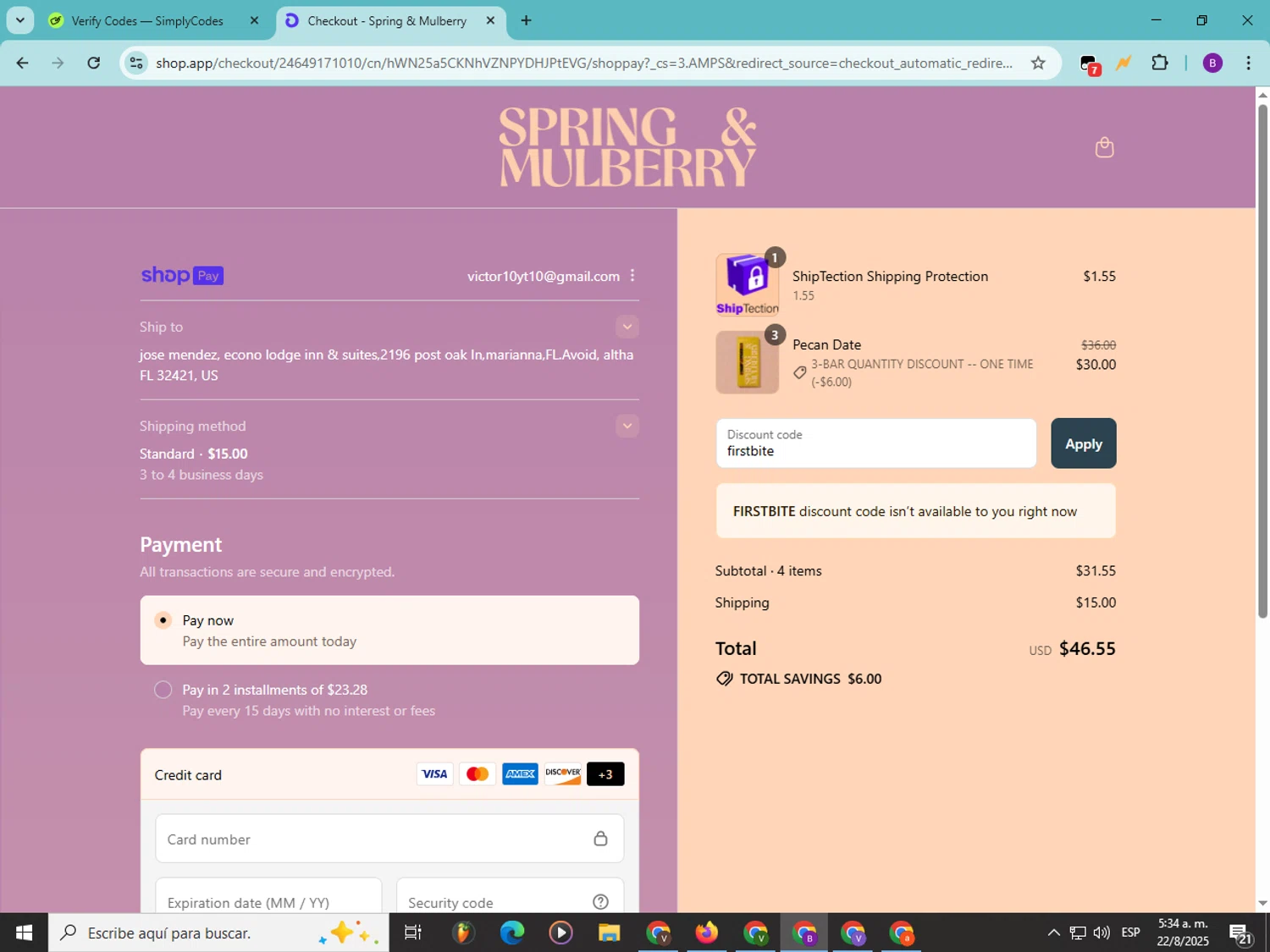Close the Checkout tab

pos(490,20)
